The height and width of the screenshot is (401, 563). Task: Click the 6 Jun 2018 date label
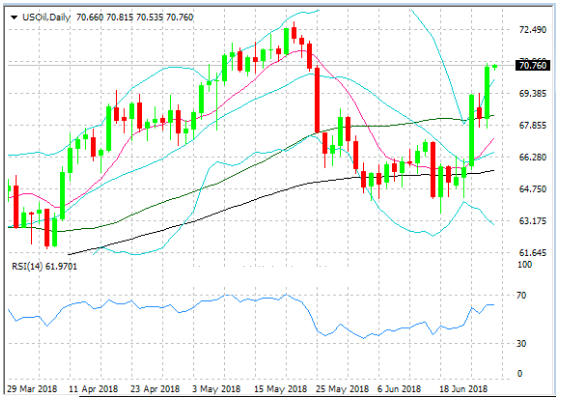tap(399, 389)
